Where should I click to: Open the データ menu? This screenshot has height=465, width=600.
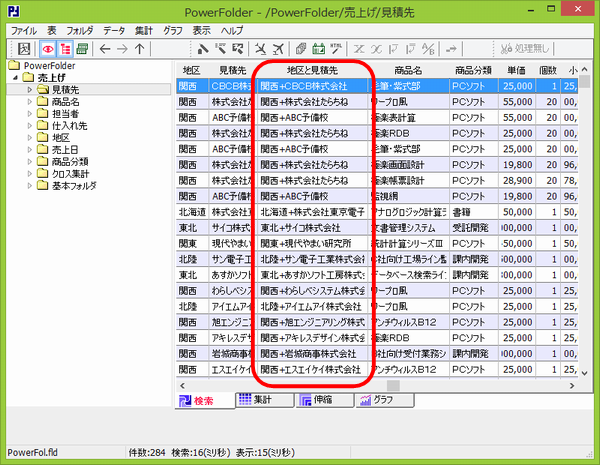[x=114, y=31]
